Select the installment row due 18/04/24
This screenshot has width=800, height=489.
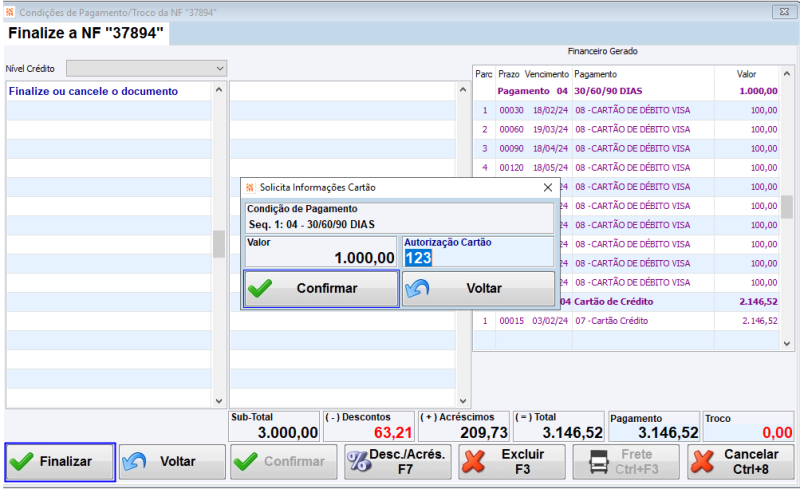pyautogui.click(x=627, y=149)
